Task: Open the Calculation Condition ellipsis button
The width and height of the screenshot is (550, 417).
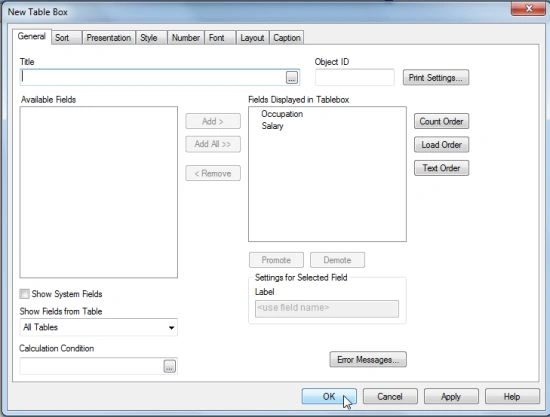Action: (170, 366)
